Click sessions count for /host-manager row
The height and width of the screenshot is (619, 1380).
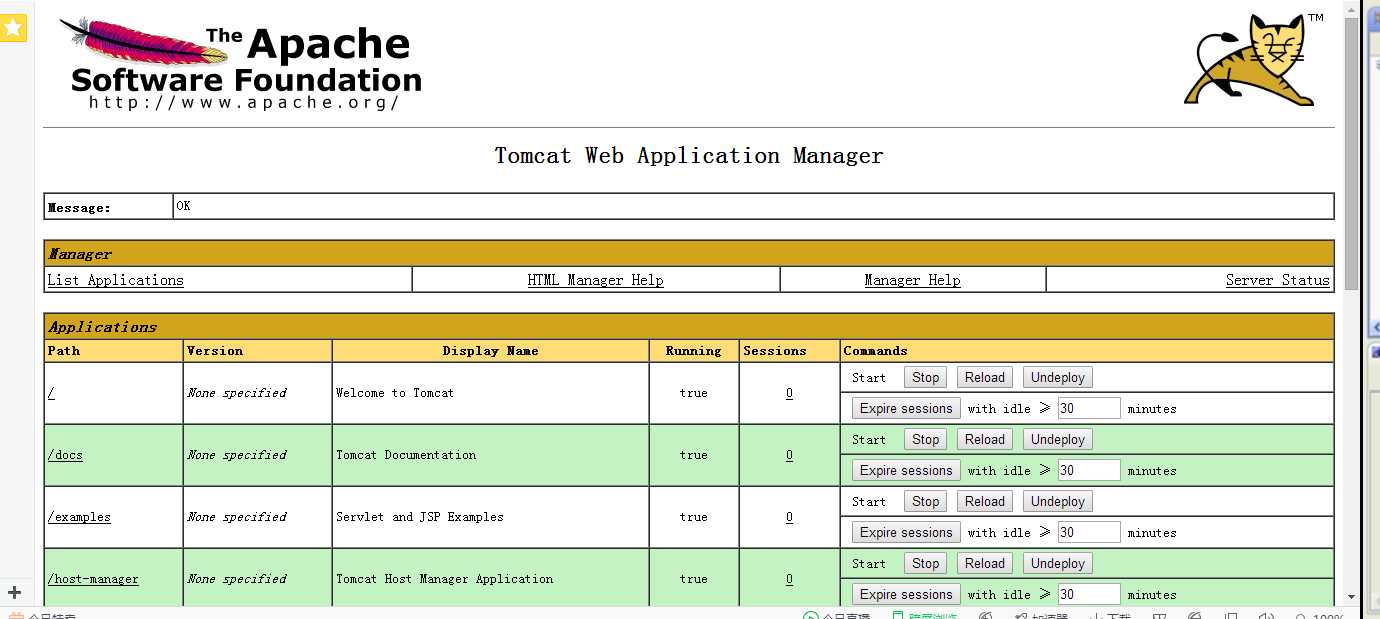click(x=789, y=579)
